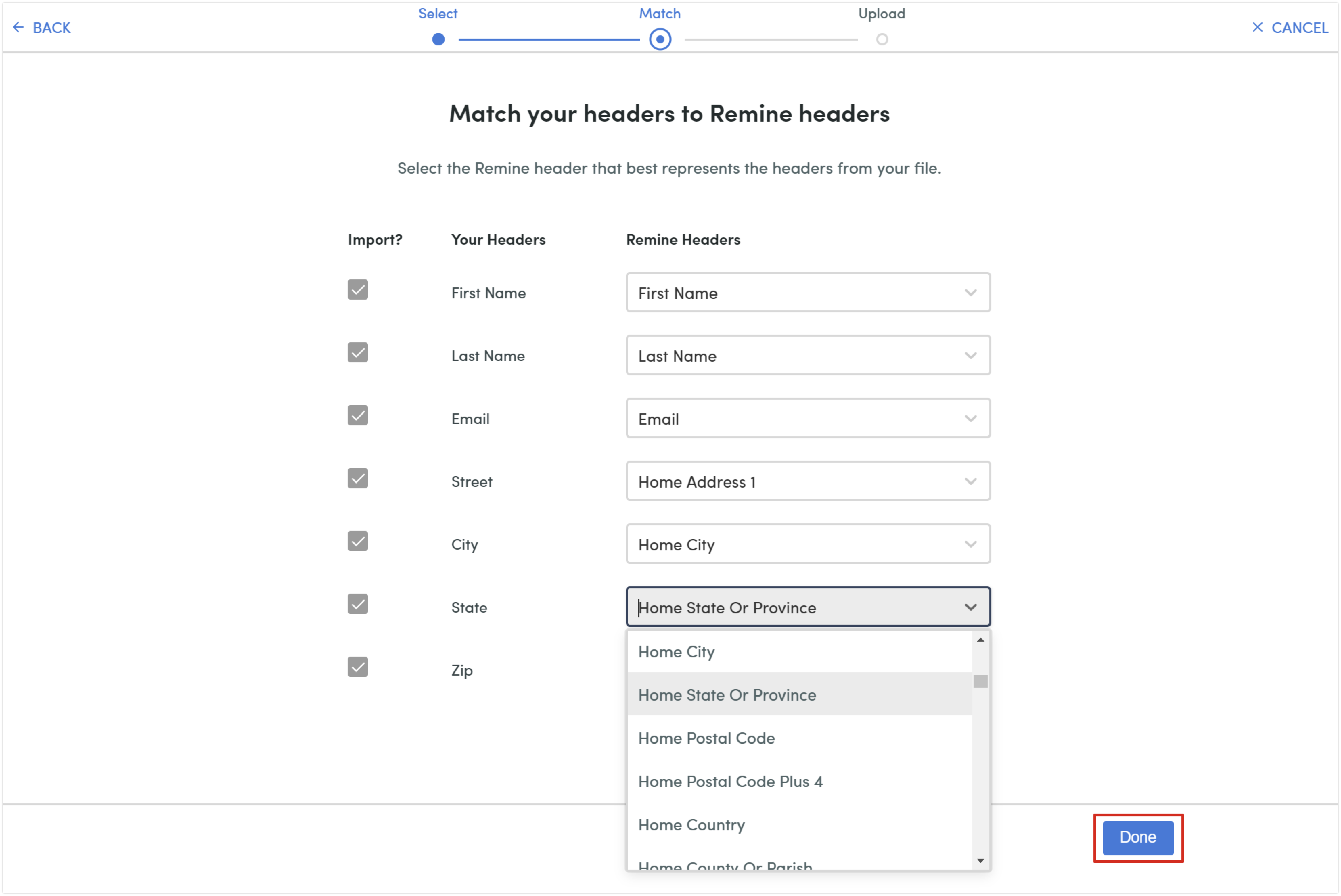This screenshot has width=1341, height=896.
Task: Open the Home City dropdown for City row
Action: (x=808, y=544)
